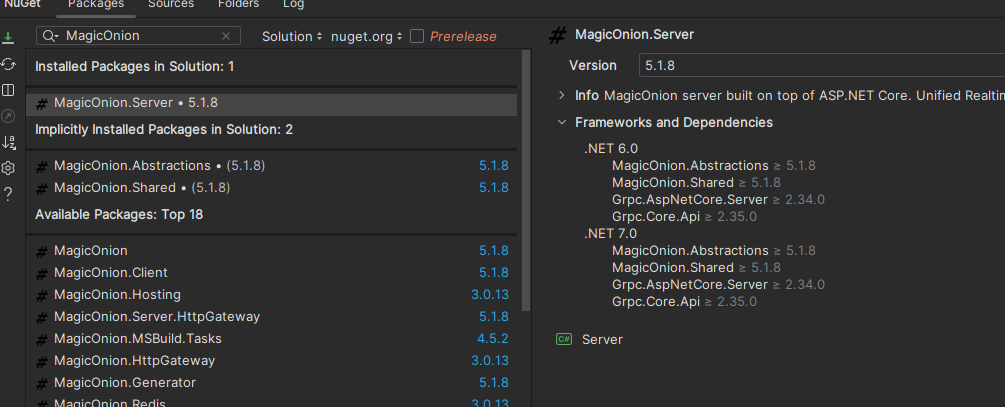The image size is (1005, 407).
Task: Enable the Prerelease checkbox
Action: point(417,36)
